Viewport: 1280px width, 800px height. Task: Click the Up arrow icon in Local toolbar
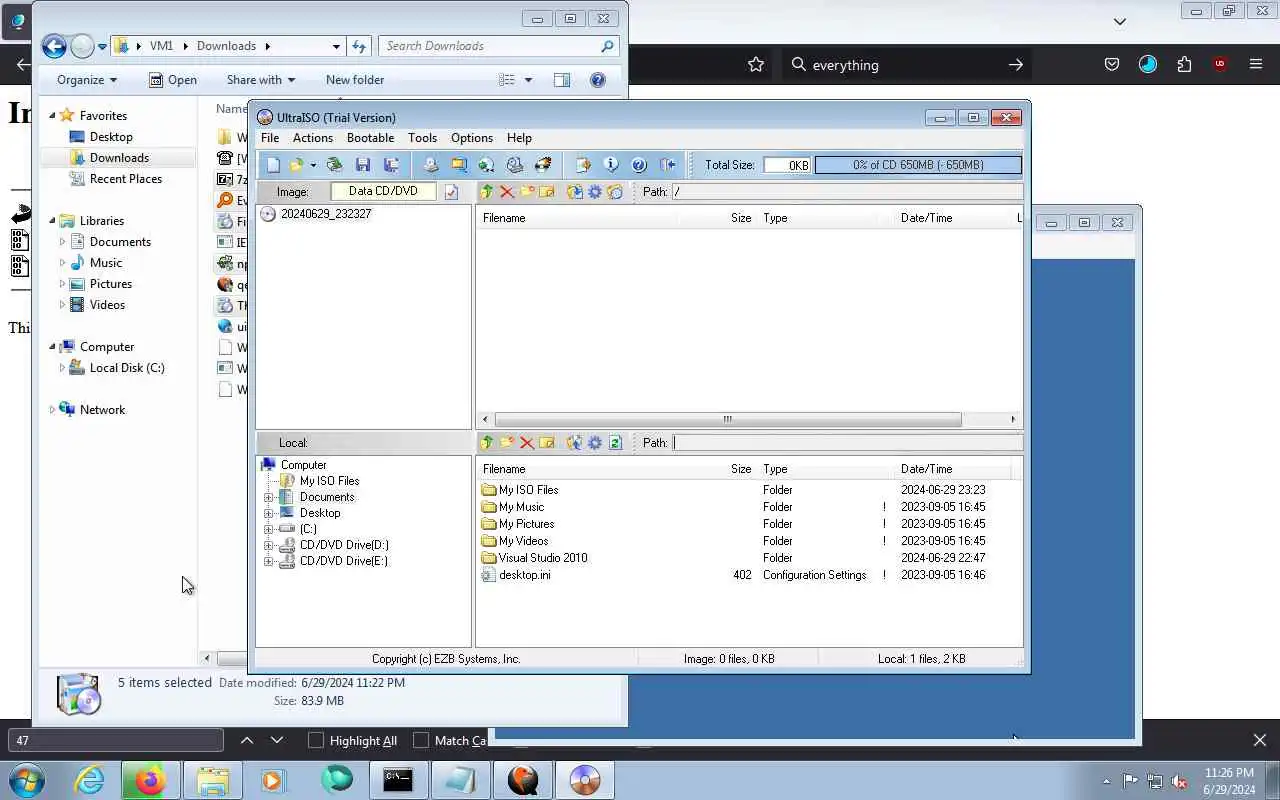coord(487,443)
